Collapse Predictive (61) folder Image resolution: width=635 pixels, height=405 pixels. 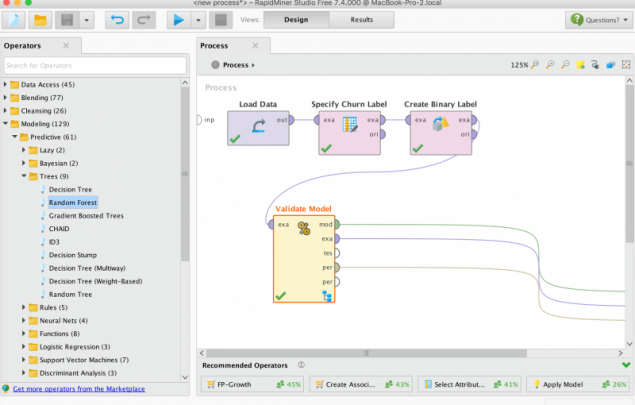click(15, 137)
